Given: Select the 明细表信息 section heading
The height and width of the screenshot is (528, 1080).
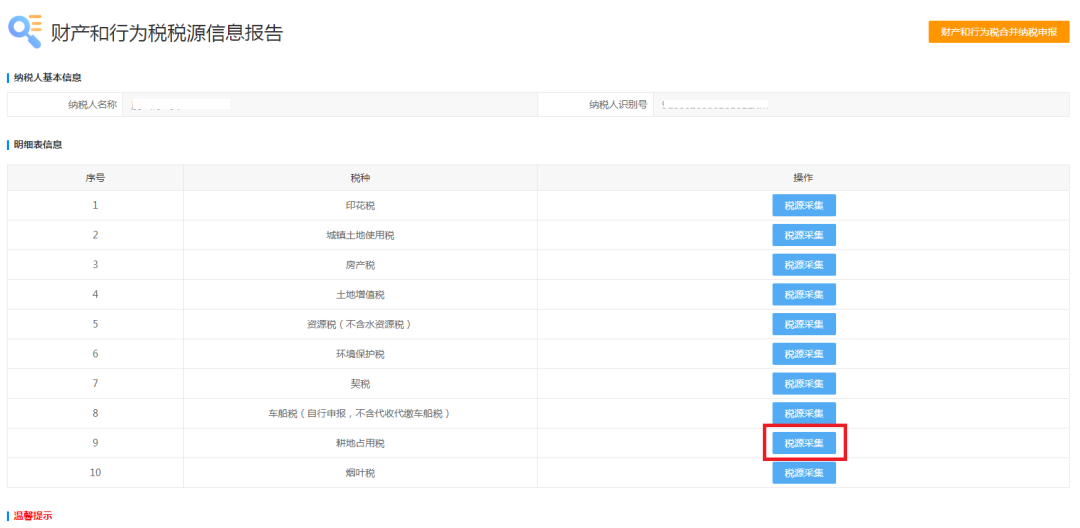Looking at the screenshot, I should [38, 145].
